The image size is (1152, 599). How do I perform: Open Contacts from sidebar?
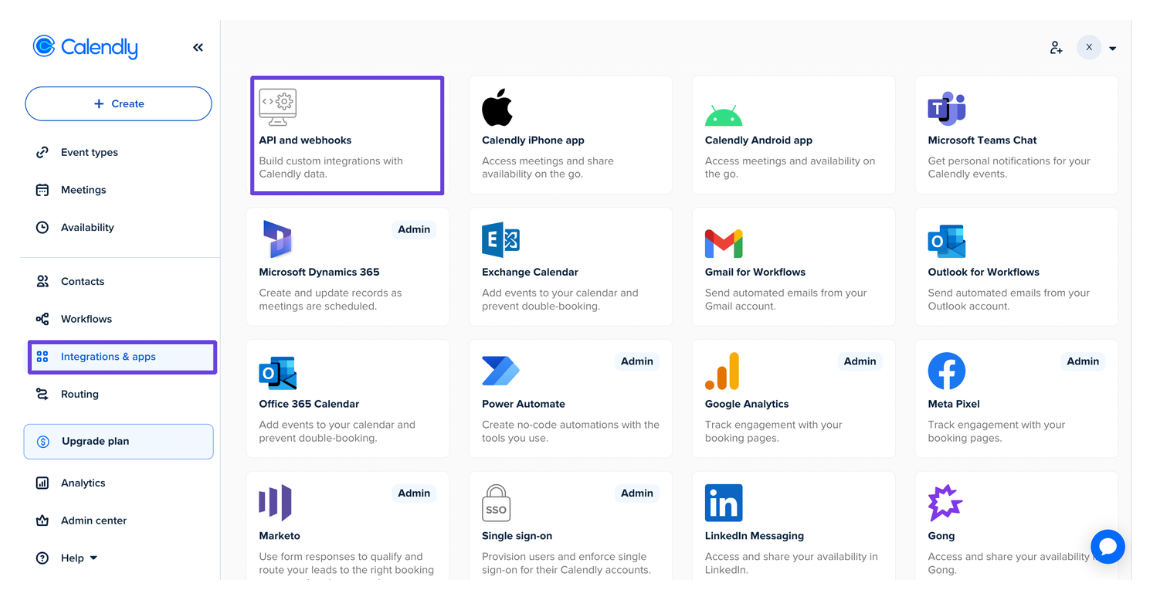point(82,281)
